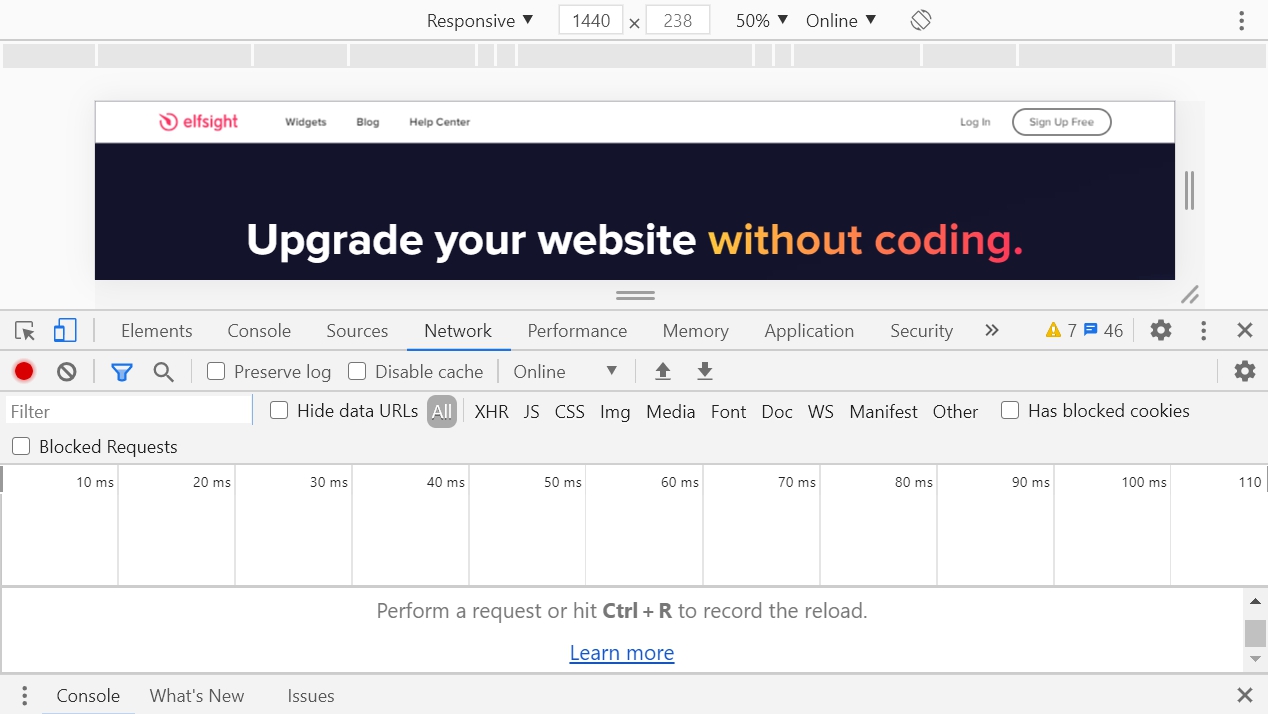The width and height of the screenshot is (1268, 714).
Task: Select the inspect element cursor tool
Action: 24,330
